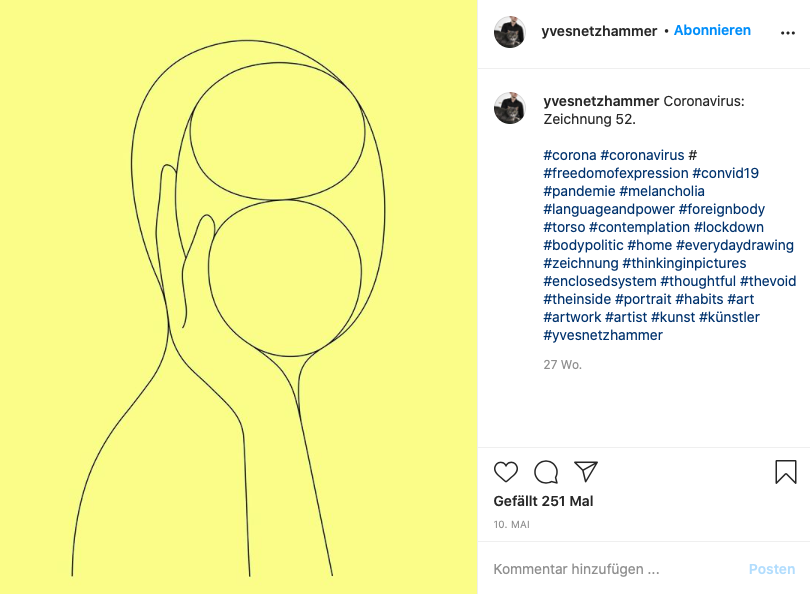Click the header profile avatar
Screen dimensions: 810x594
pos(510,32)
